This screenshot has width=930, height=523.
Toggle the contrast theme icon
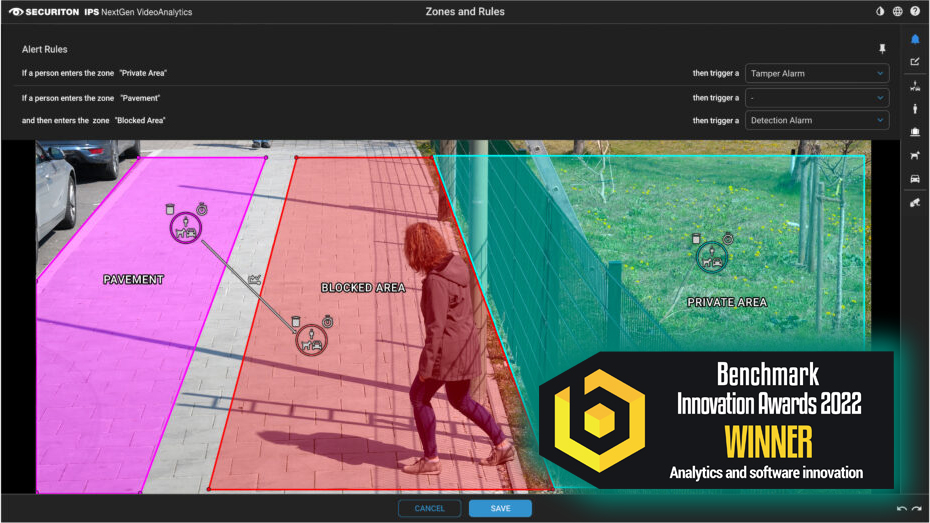tap(880, 12)
